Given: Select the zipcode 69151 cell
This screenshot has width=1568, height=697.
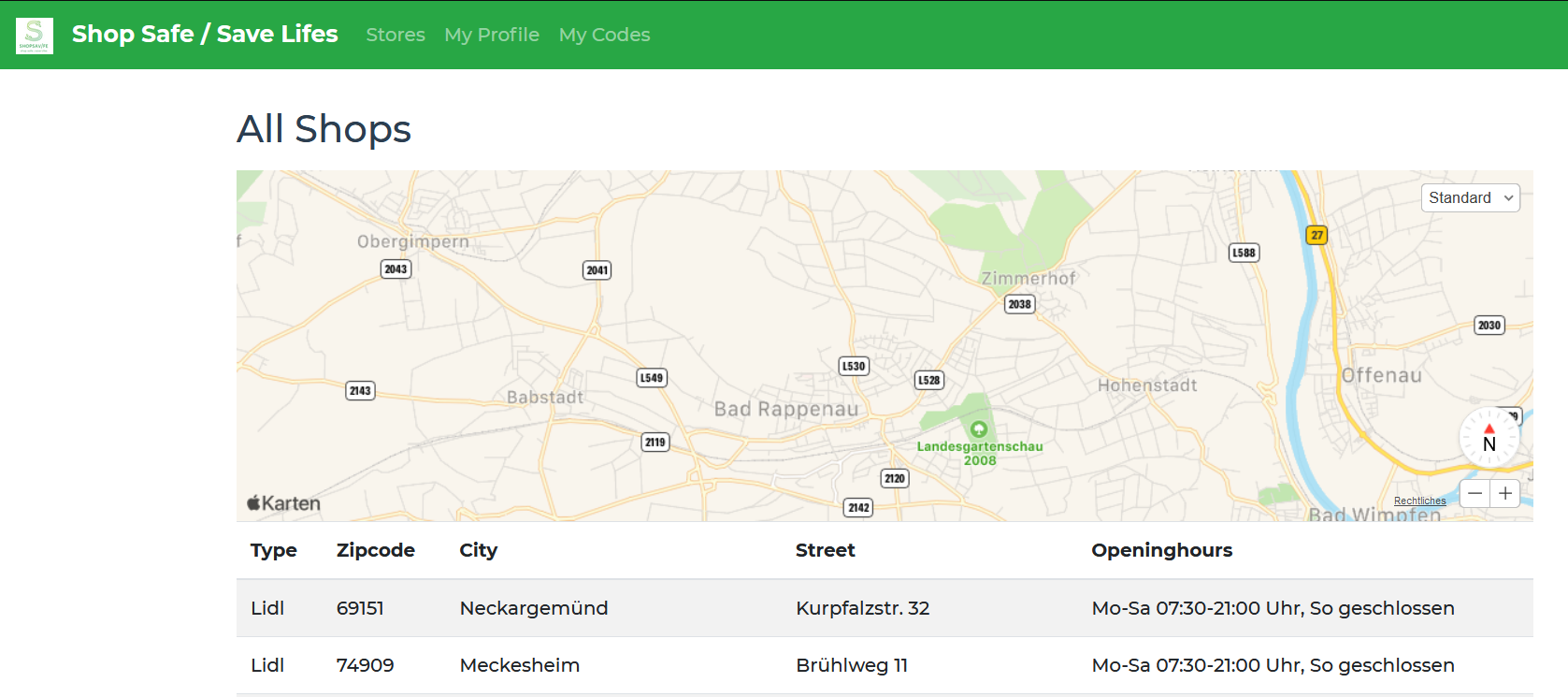Looking at the screenshot, I should click(360, 608).
